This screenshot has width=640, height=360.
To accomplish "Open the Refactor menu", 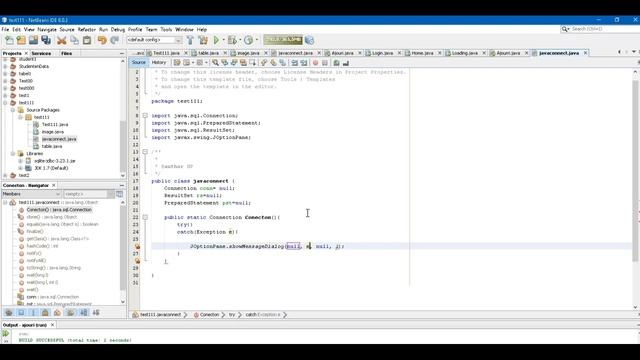I will point(87,29).
